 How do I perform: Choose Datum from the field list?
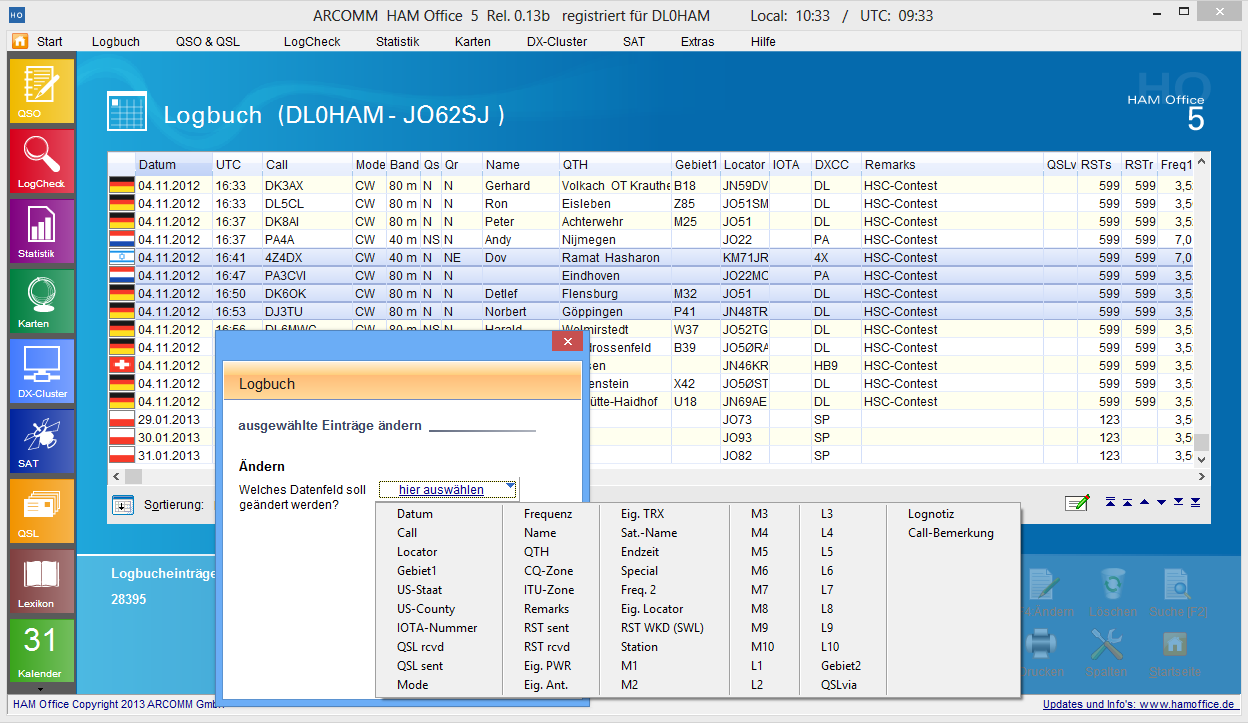point(415,514)
